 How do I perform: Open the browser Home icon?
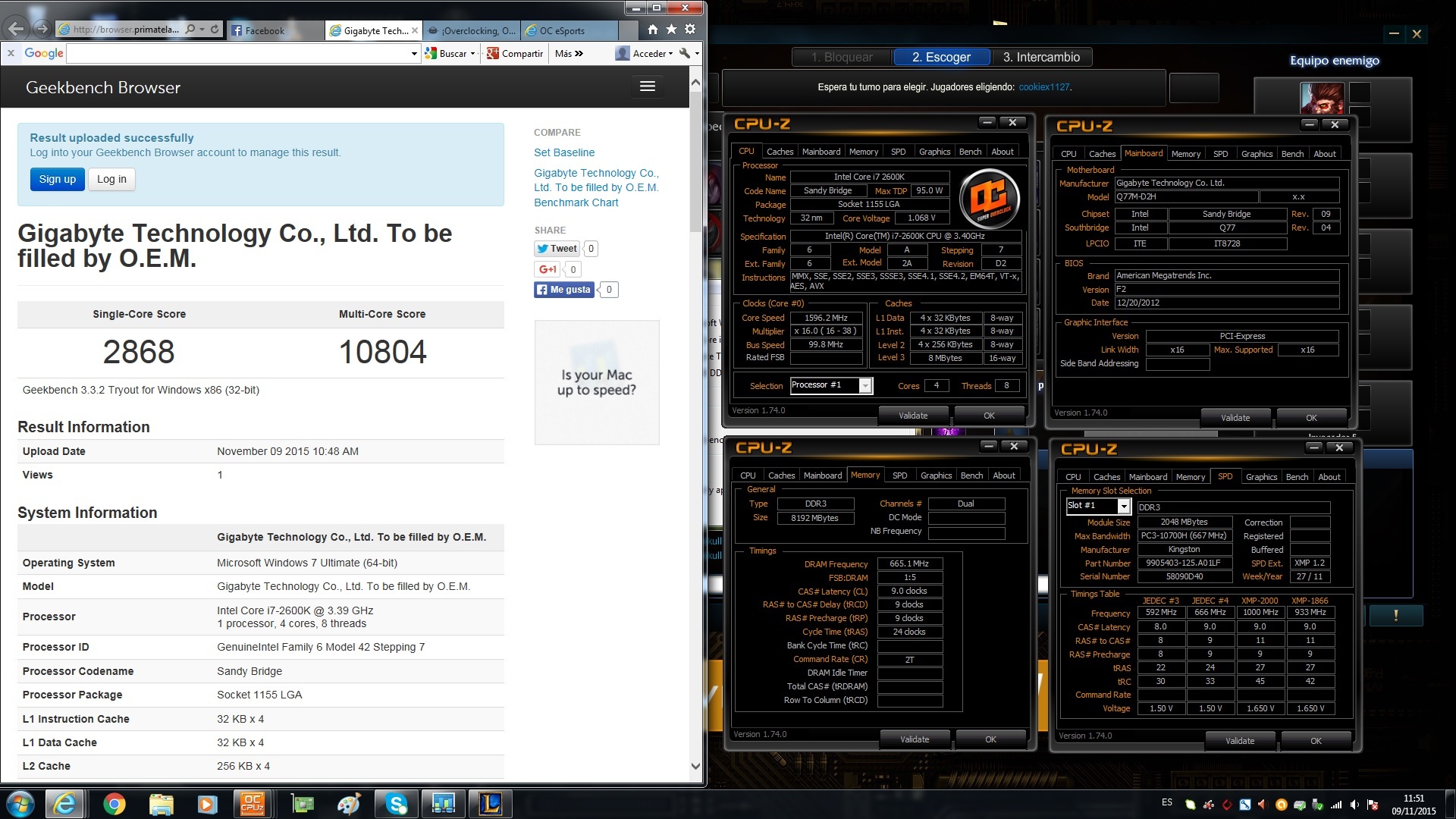(653, 30)
